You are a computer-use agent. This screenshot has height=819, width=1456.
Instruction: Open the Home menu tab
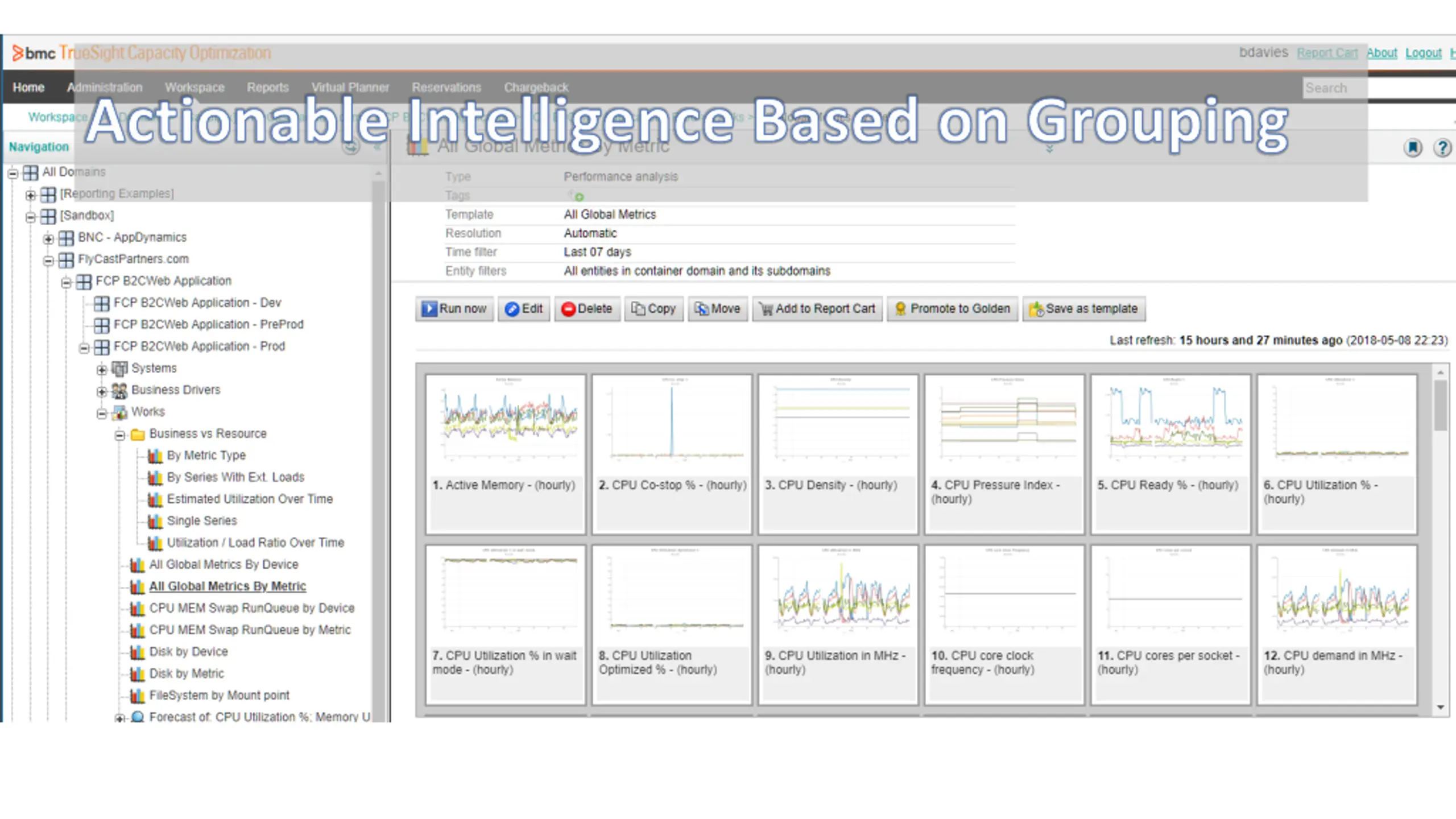[x=28, y=88]
